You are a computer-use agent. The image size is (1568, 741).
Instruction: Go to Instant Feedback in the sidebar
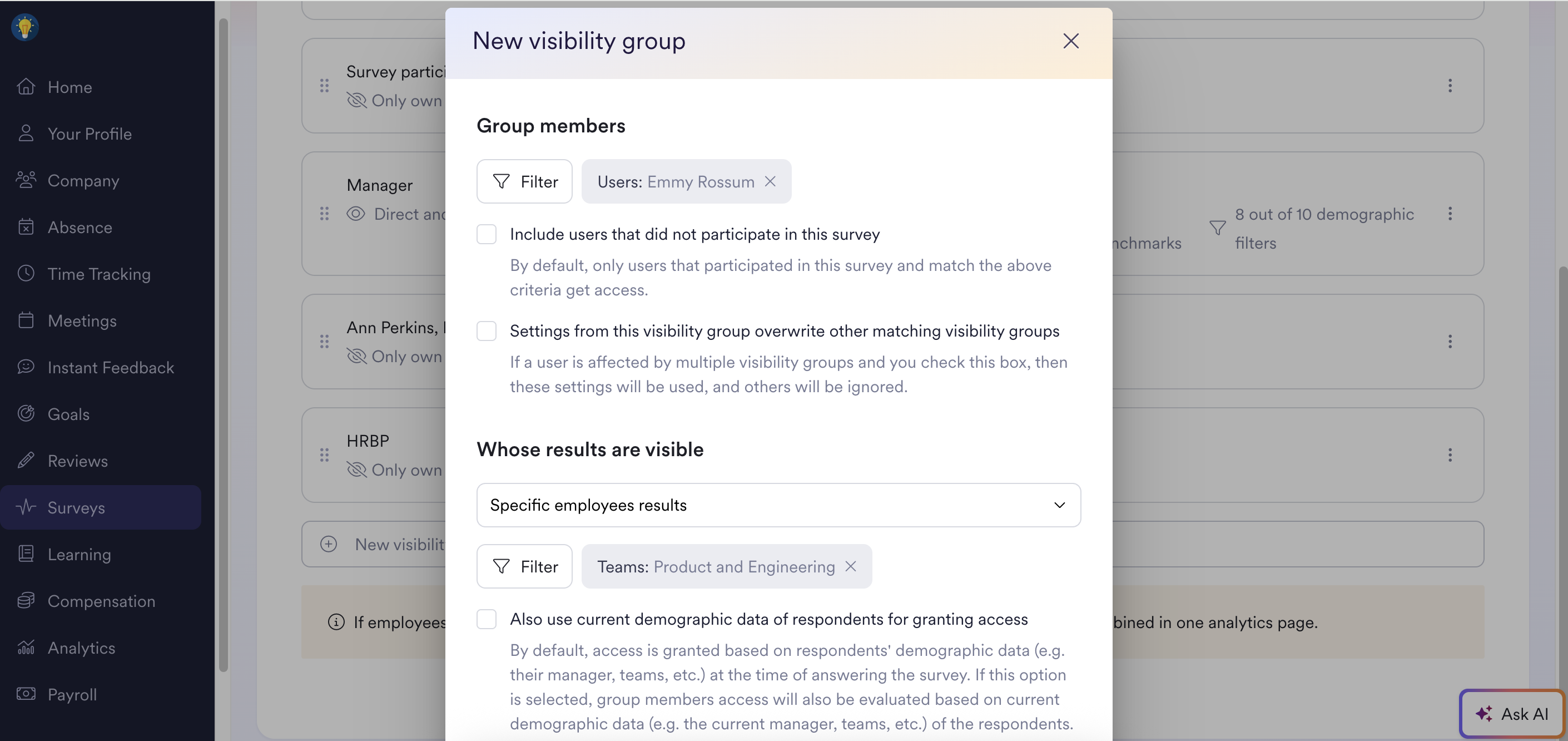tap(110, 367)
